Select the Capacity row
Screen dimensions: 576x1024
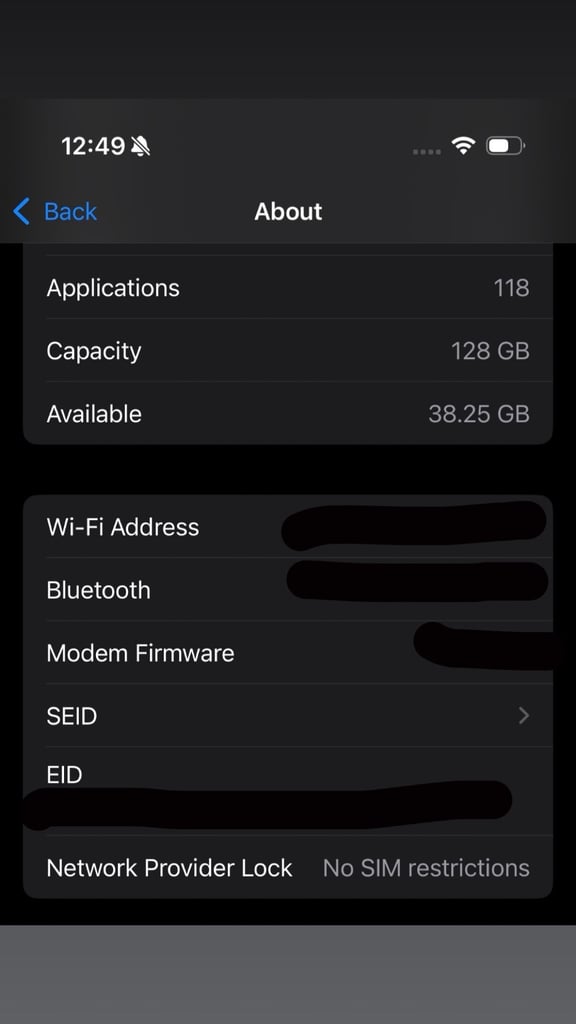pyautogui.click(x=288, y=351)
